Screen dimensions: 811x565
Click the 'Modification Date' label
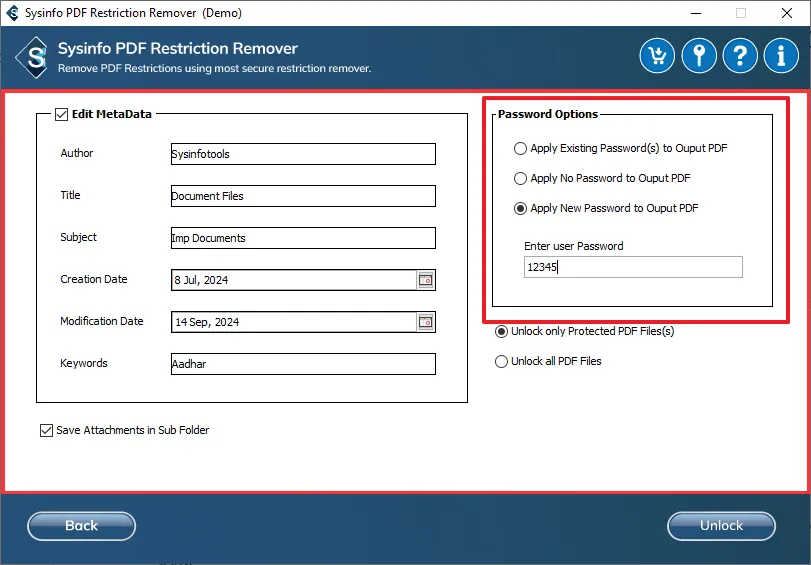coord(102,321)
